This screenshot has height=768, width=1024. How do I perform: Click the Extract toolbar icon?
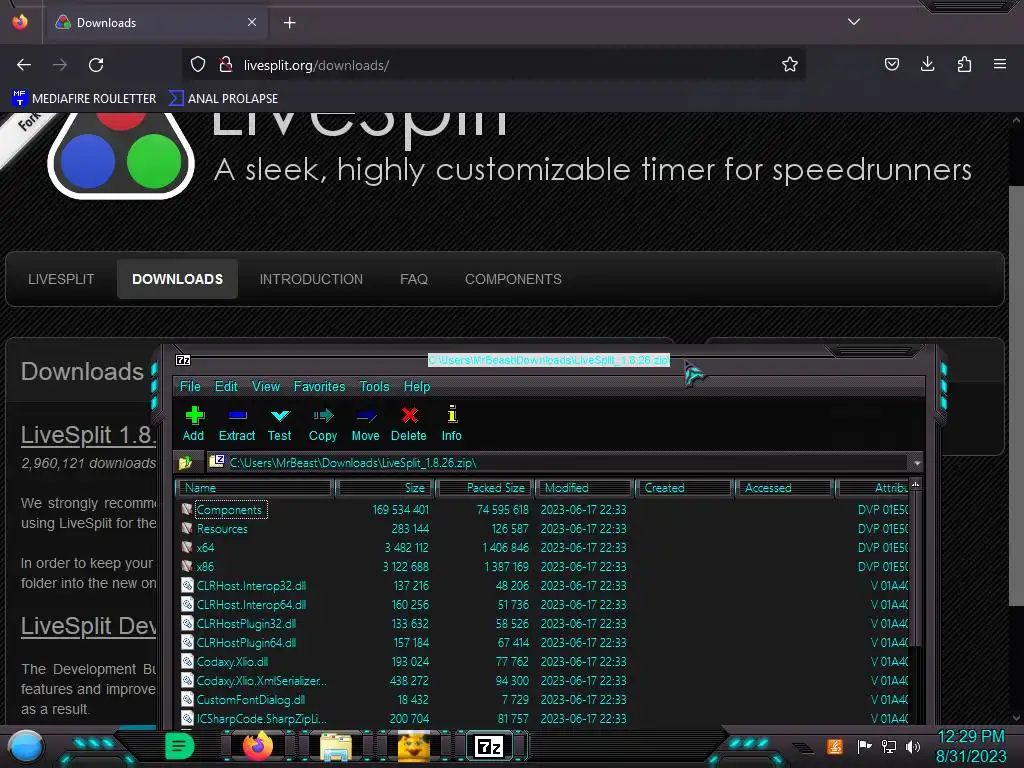click(236, 424)
